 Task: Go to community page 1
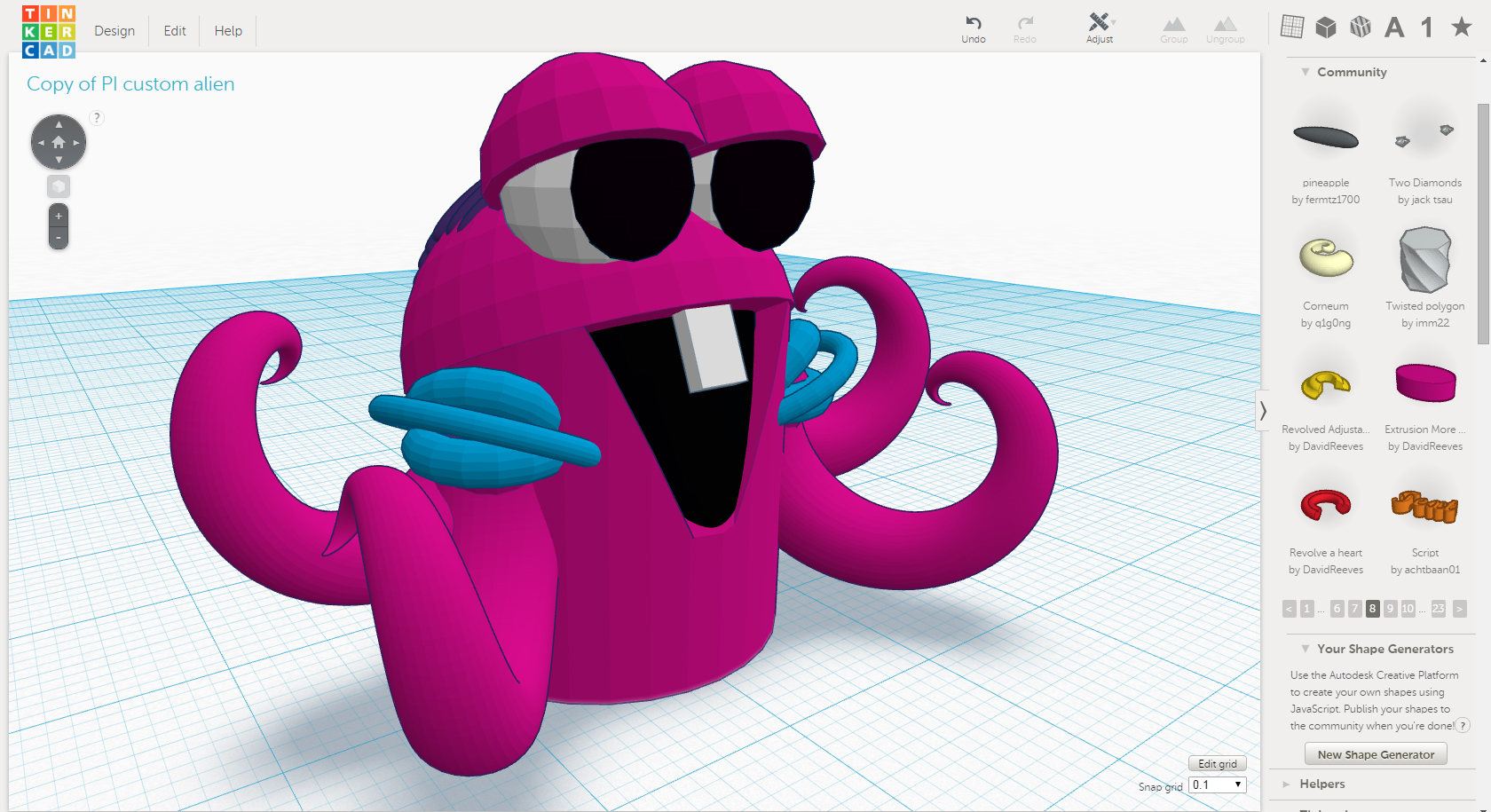(1306, 609)
